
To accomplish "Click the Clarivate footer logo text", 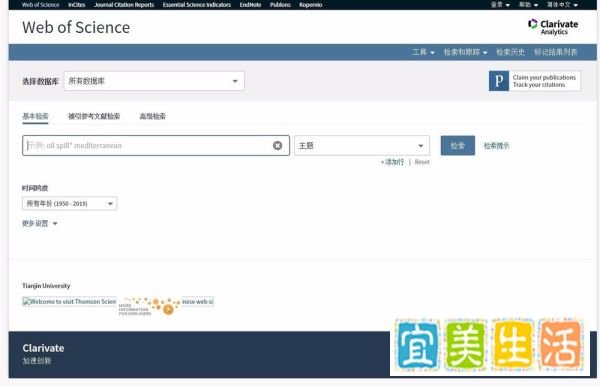I will click(x=43, y=348).
